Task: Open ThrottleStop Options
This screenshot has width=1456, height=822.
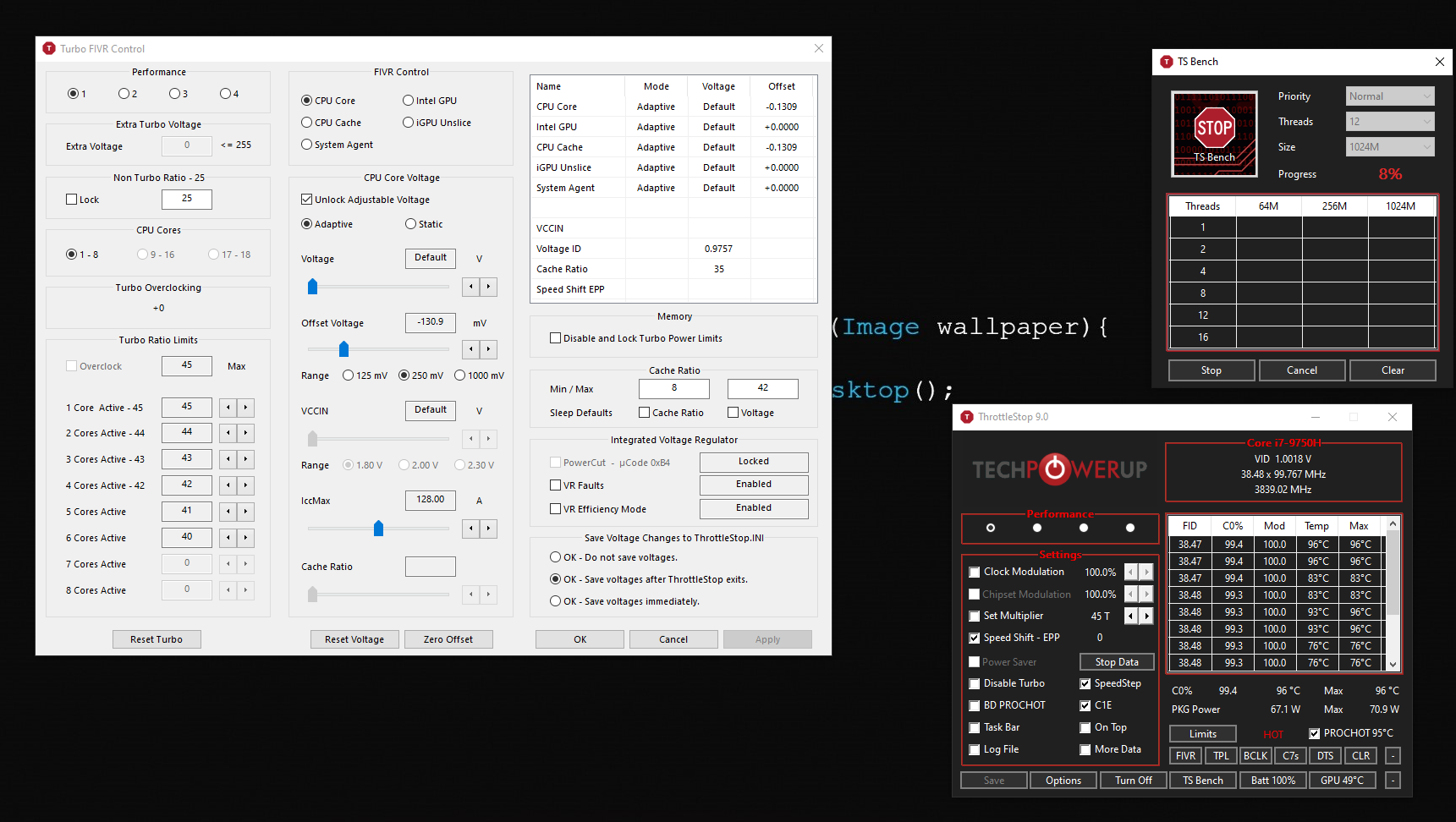Action: tap(1063, 781)
